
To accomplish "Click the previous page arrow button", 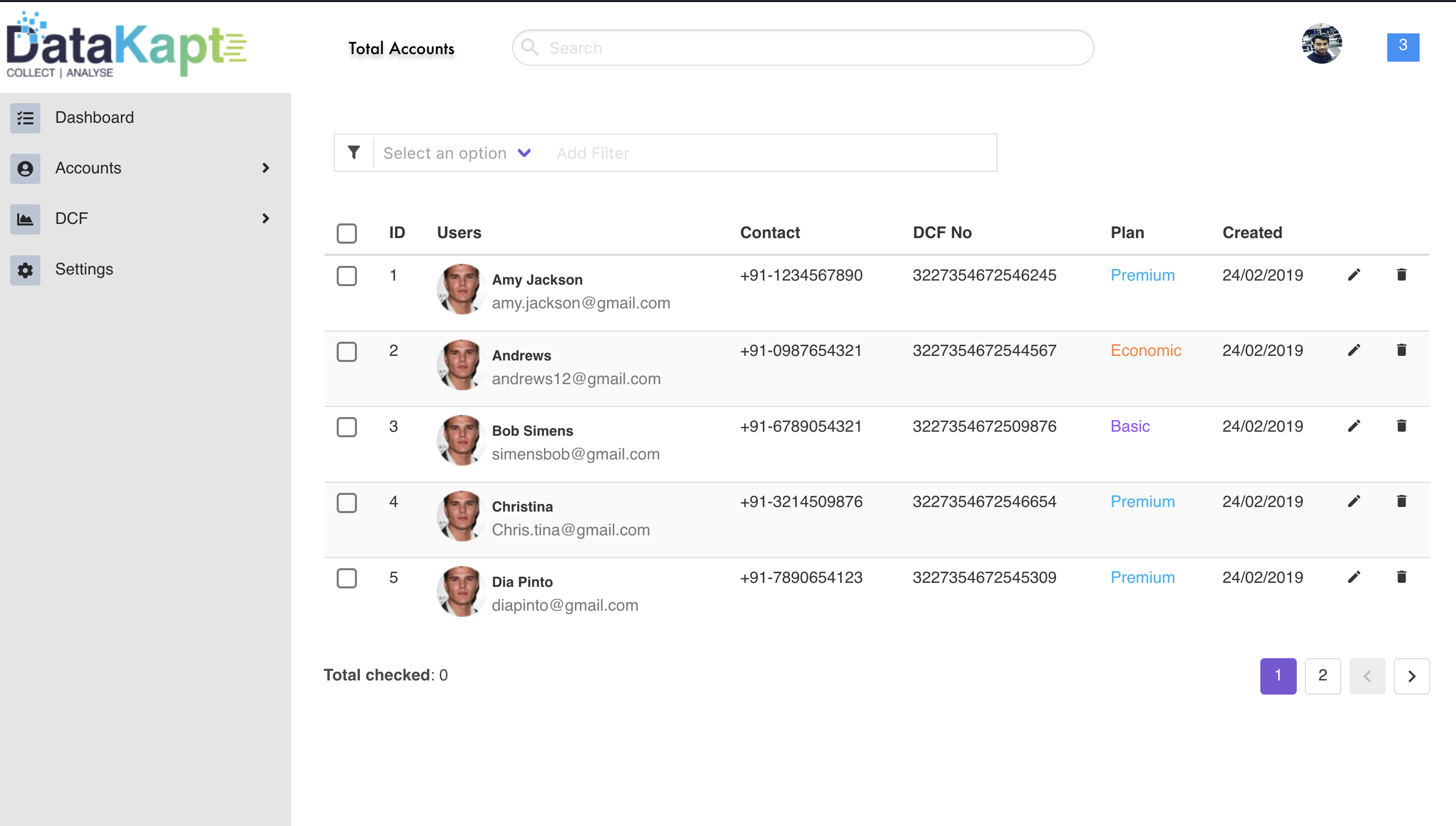I will click(x=1367, y=676).
